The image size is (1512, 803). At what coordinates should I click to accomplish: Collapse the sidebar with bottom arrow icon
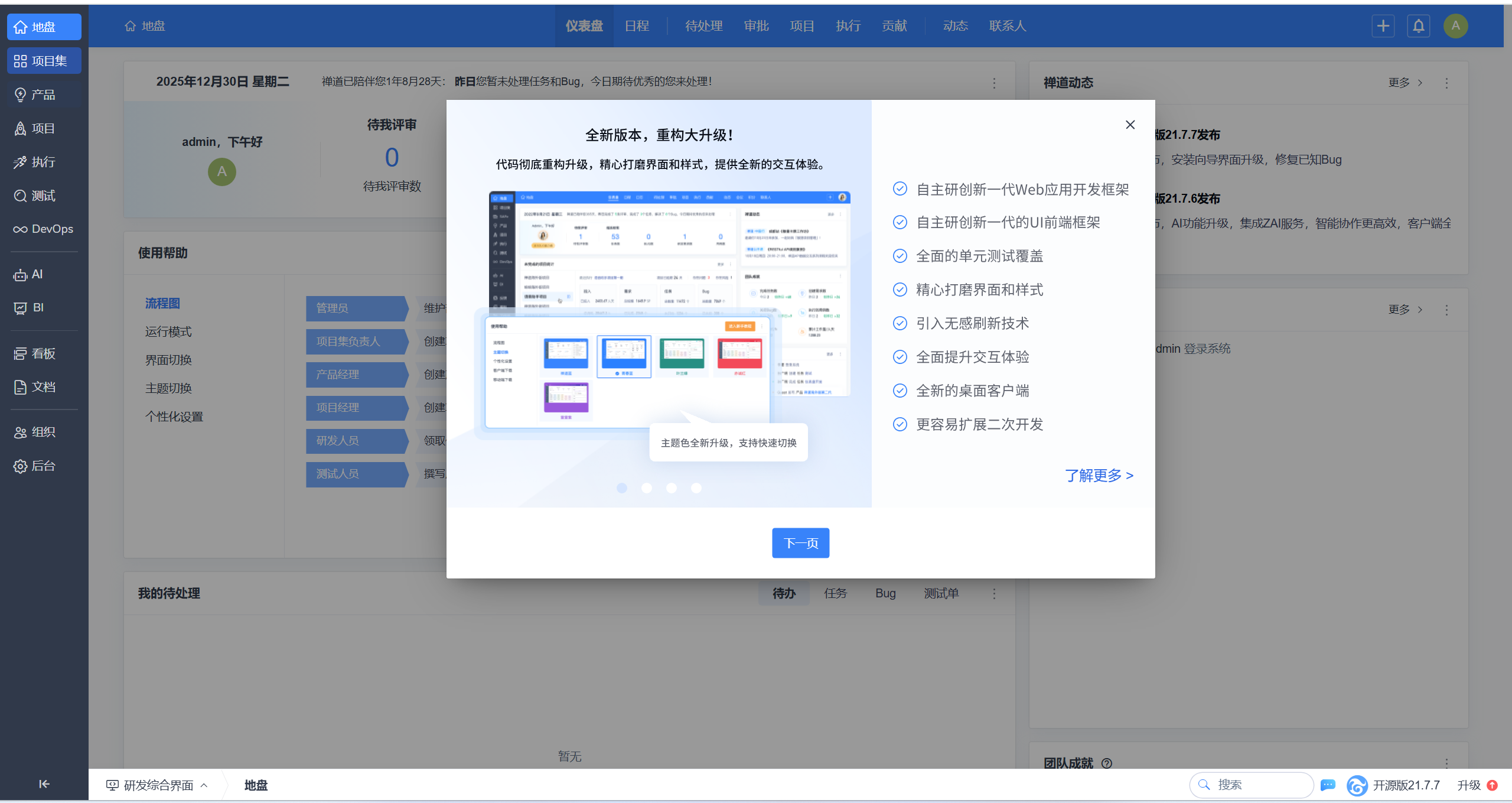[44, 784]
